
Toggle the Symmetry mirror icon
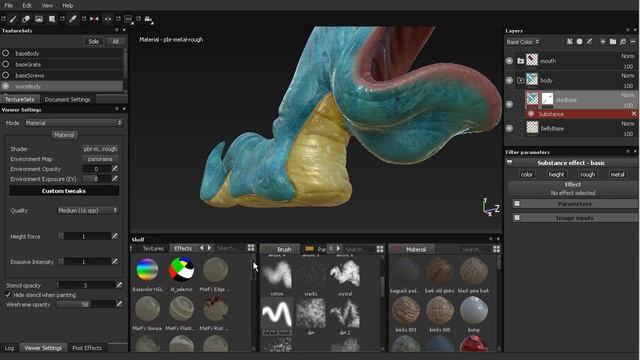coord(94,19)
